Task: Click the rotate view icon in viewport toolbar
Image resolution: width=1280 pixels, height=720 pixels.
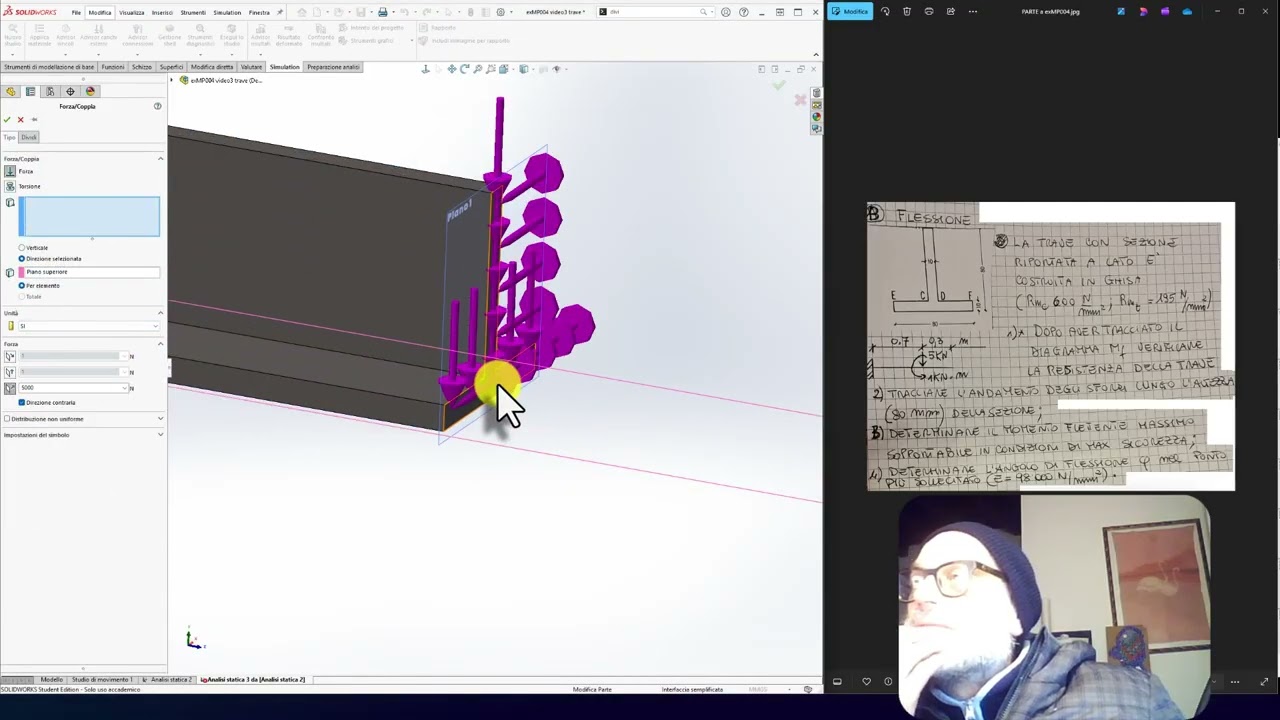Action: pyautogui.click(x=464, y=69)
